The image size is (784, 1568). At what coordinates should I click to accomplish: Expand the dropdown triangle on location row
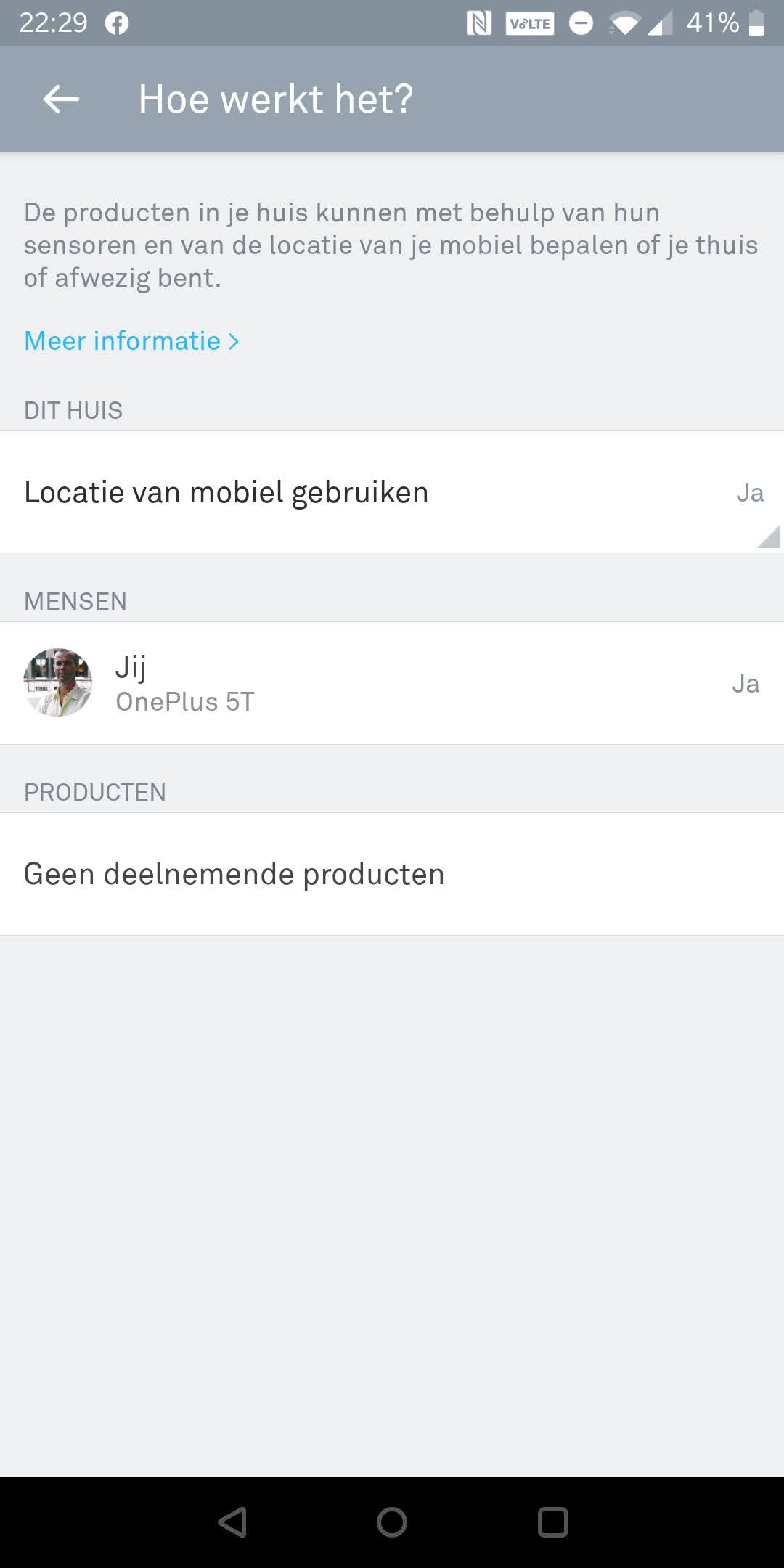(769, 536)
